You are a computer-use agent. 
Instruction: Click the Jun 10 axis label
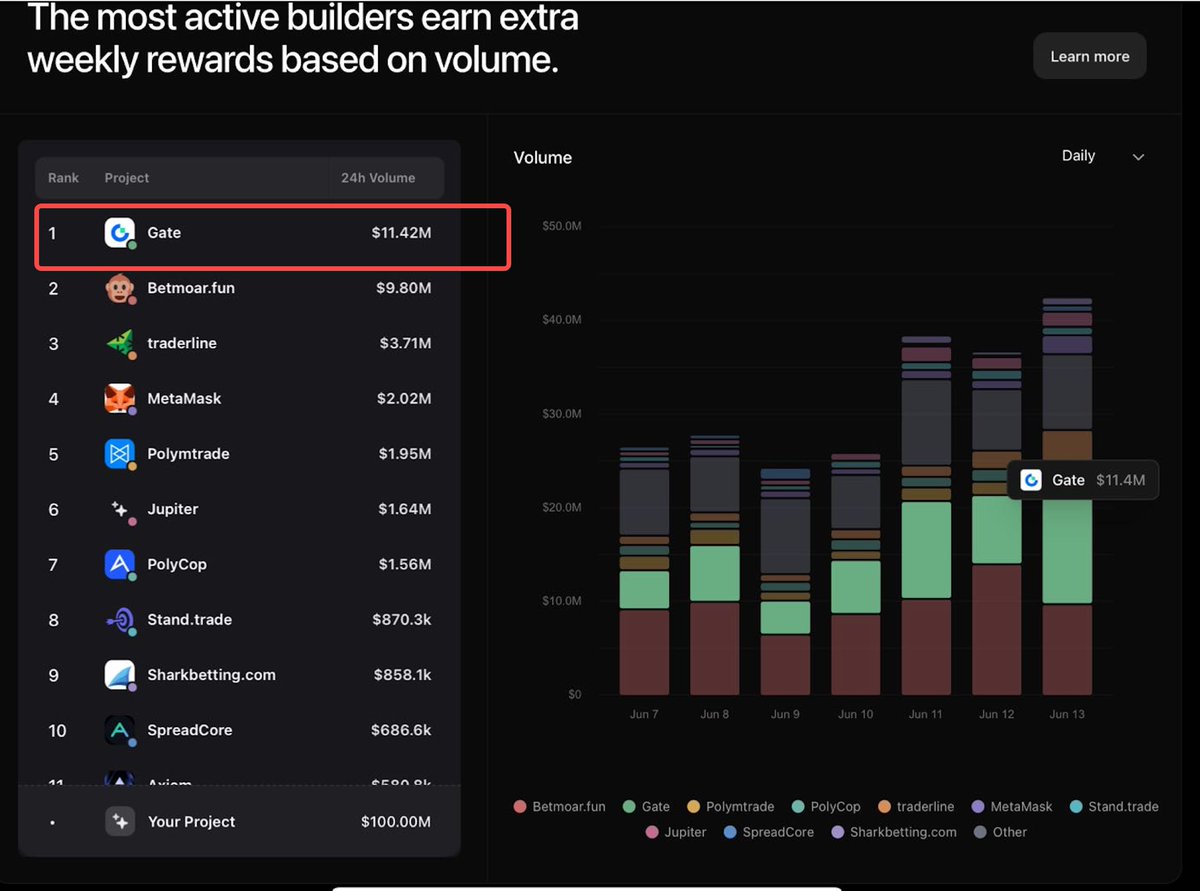856,714
